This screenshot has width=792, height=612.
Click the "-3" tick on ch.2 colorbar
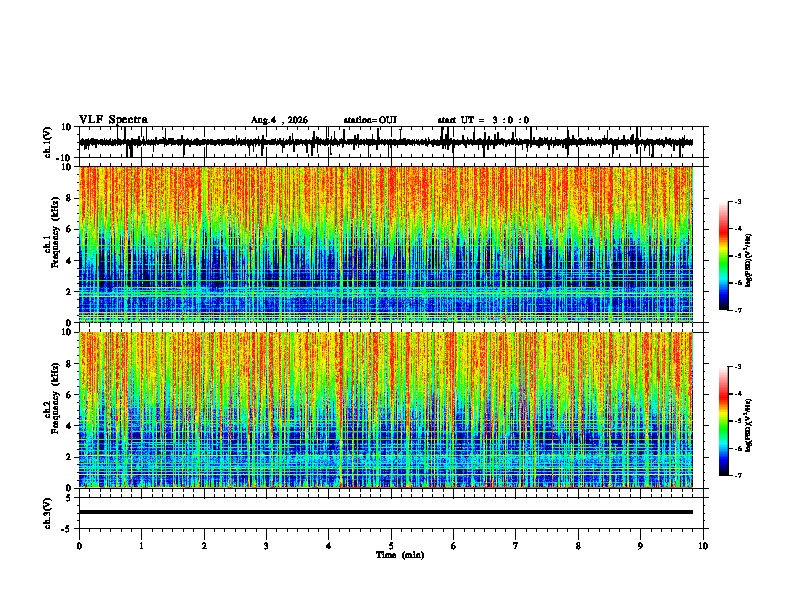click(737, 367)
